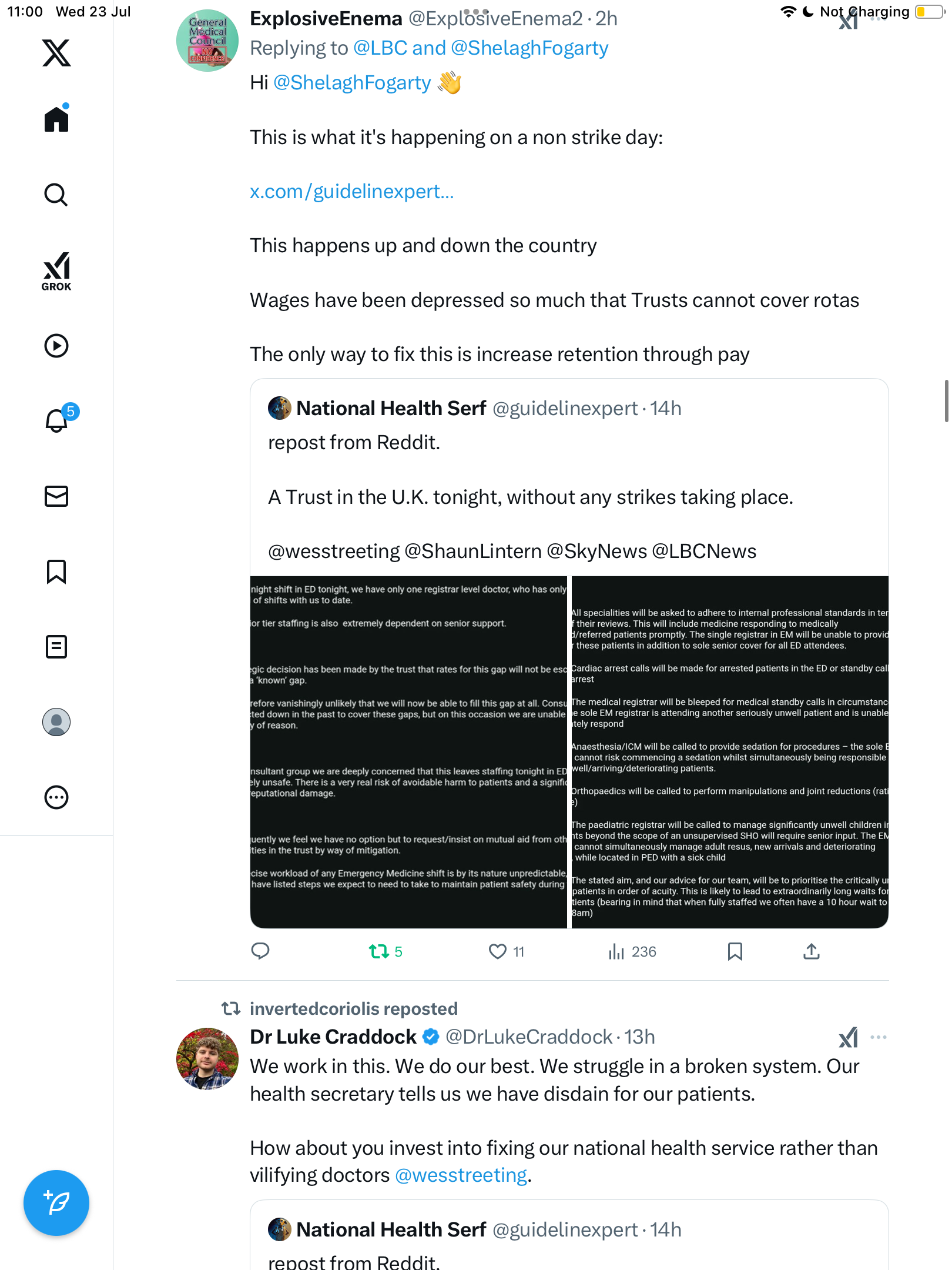Open the video play icon in sidebar
The image size is (952, 1270).
click(56, 346)
